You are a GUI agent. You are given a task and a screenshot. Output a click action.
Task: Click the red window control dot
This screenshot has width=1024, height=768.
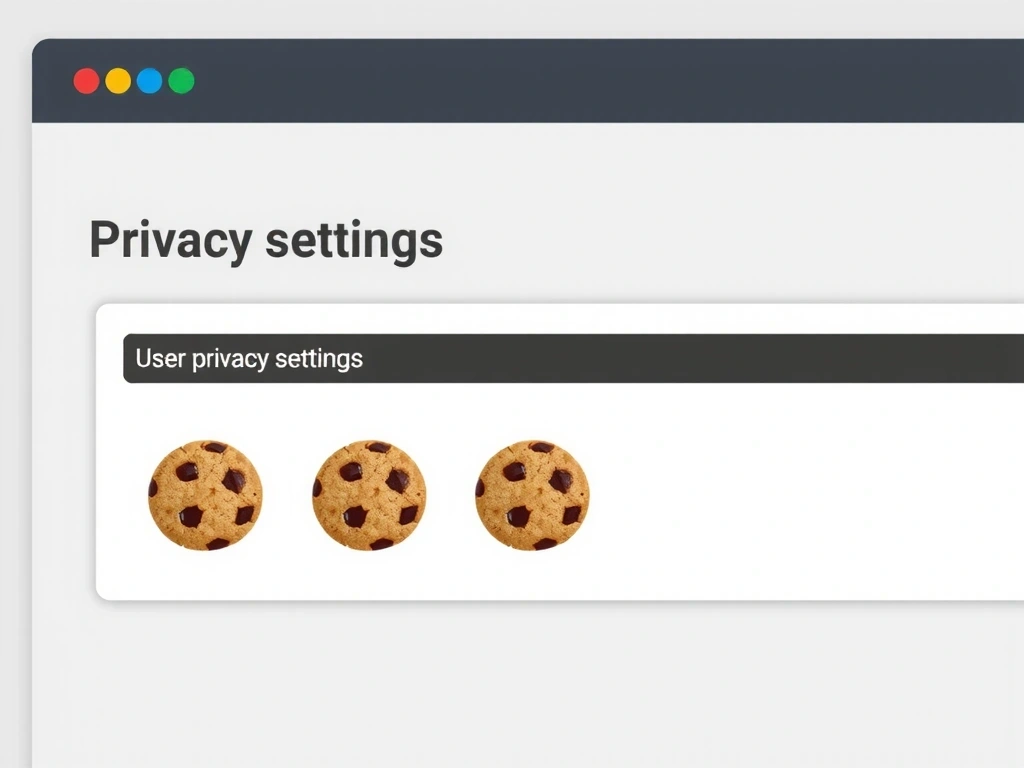click(x=87, y=81)
